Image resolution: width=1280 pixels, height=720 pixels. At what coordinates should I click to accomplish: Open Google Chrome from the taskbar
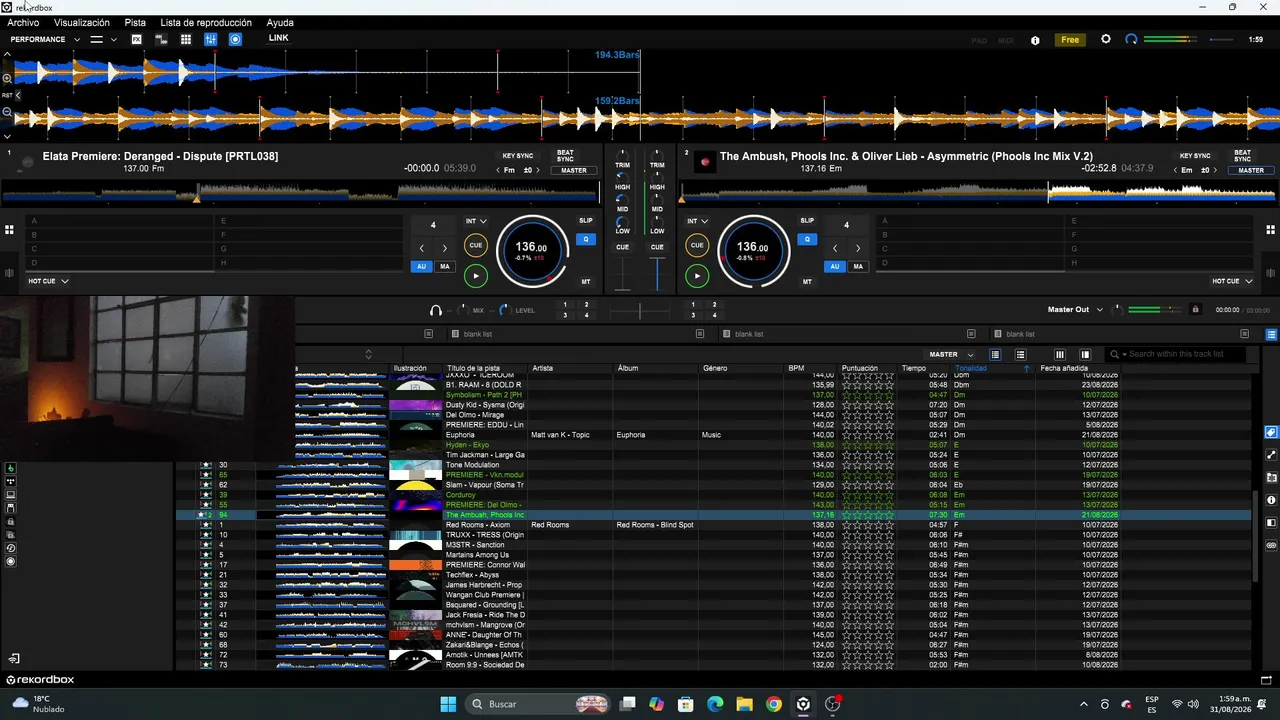774,704
